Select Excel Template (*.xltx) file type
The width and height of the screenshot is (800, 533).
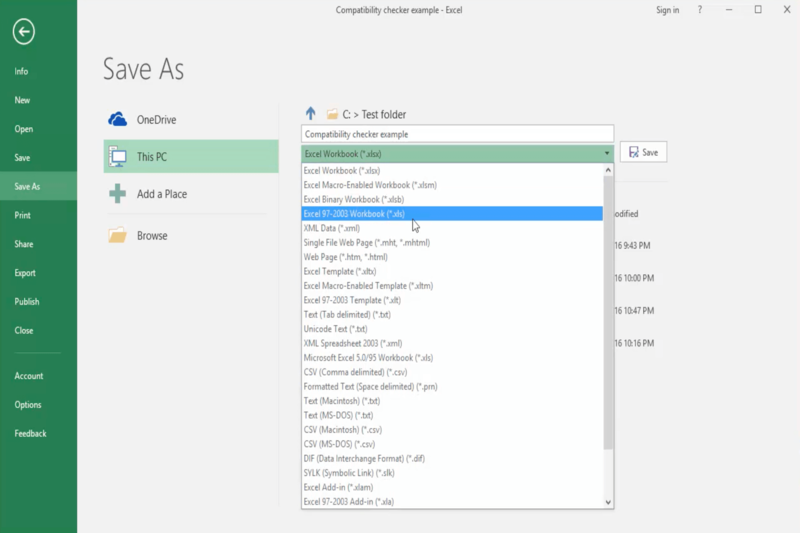click(340, 271)
